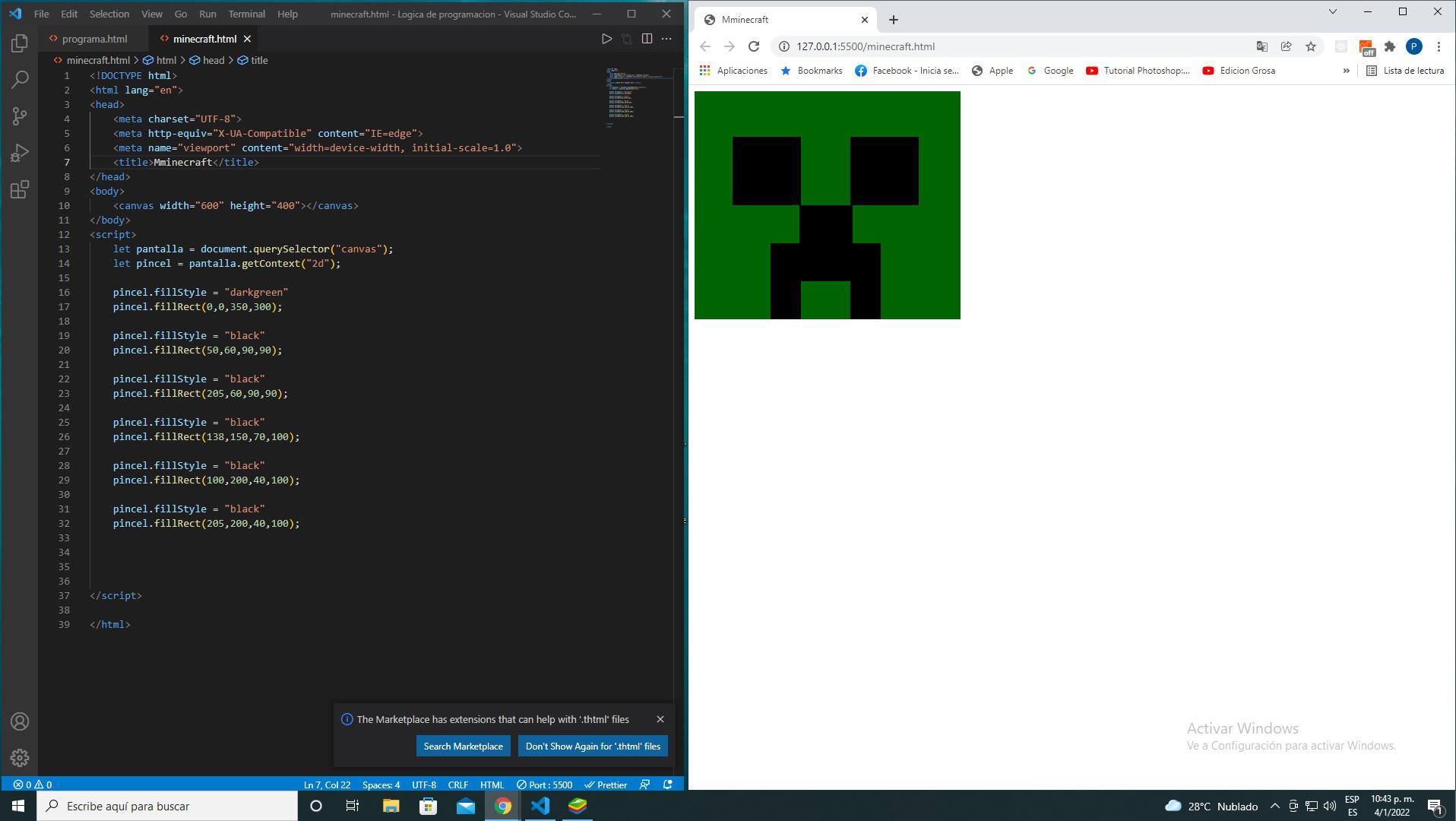Change indentation Spaces: 4
Screen dimensions: 1456x821
[x=381, y=785]
